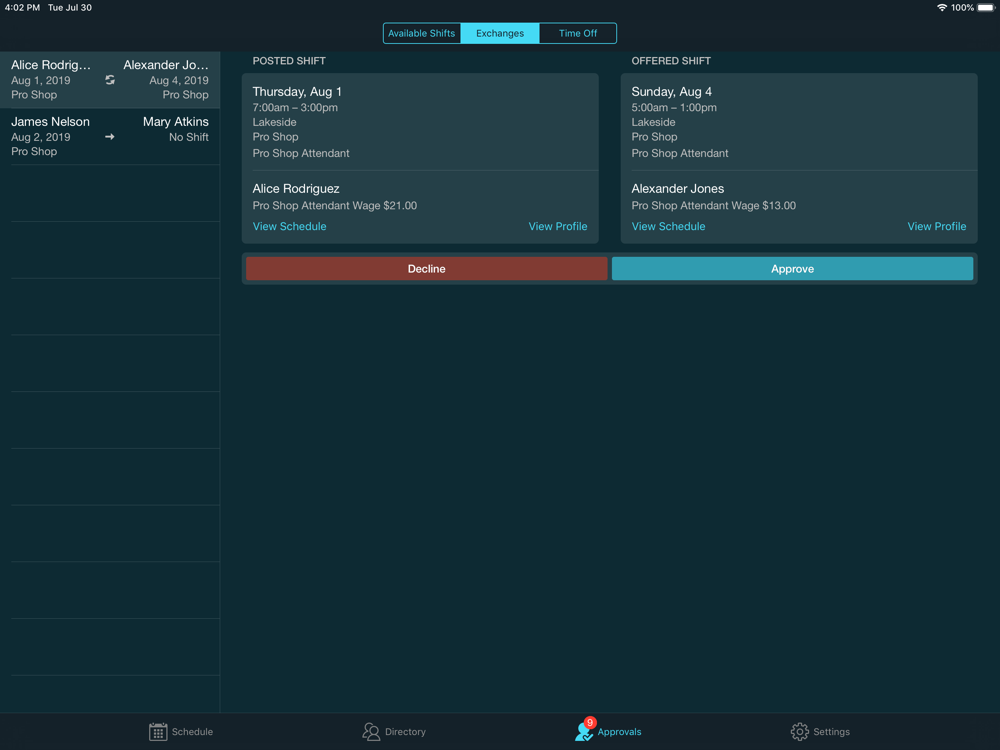View Alice Rodriguez's schedule
Image resolution: width=1000 pixels, height=750 pixels.
(x=289, y=226)
